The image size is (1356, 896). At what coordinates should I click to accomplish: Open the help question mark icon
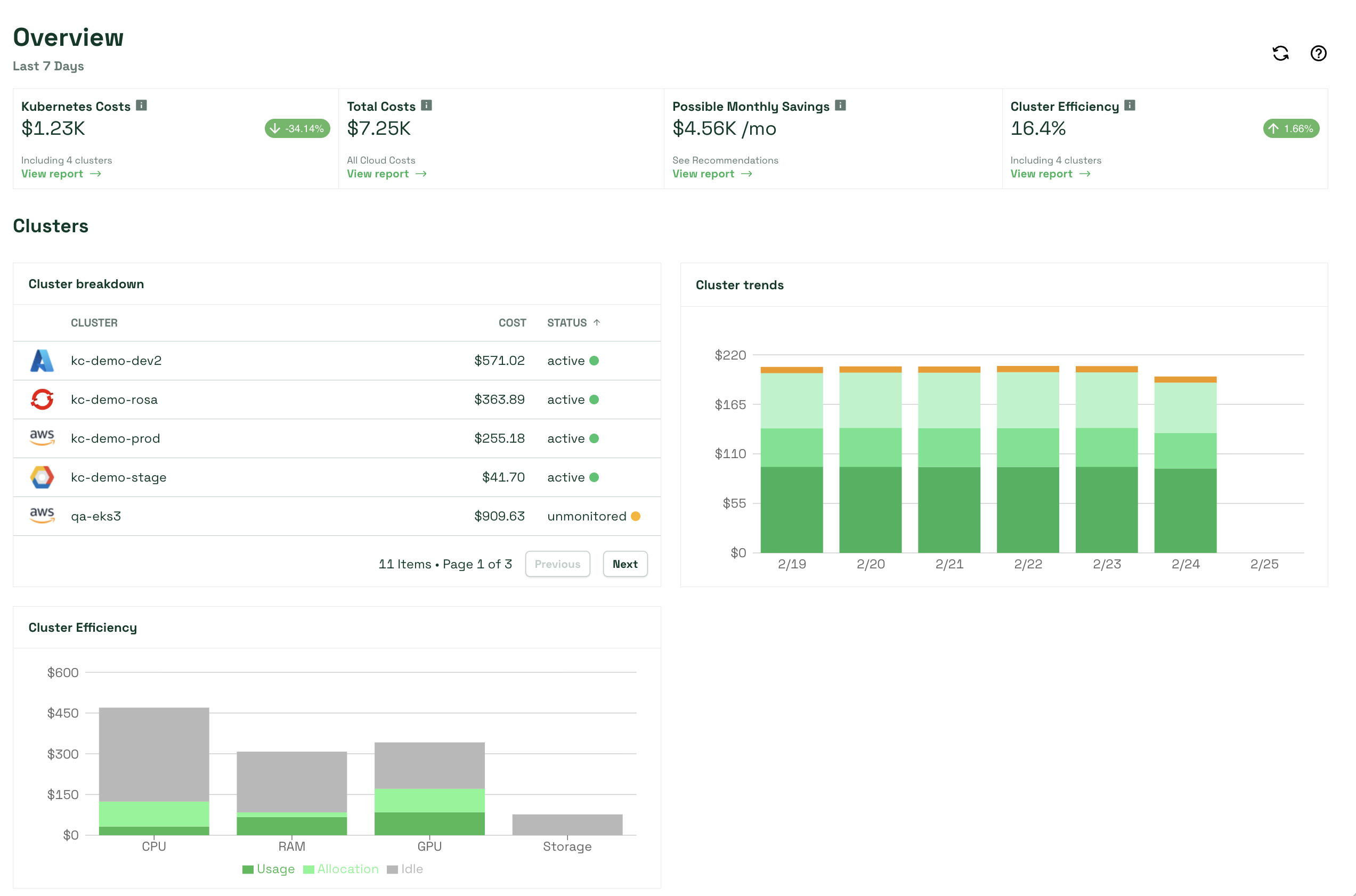coord(1318,53)
